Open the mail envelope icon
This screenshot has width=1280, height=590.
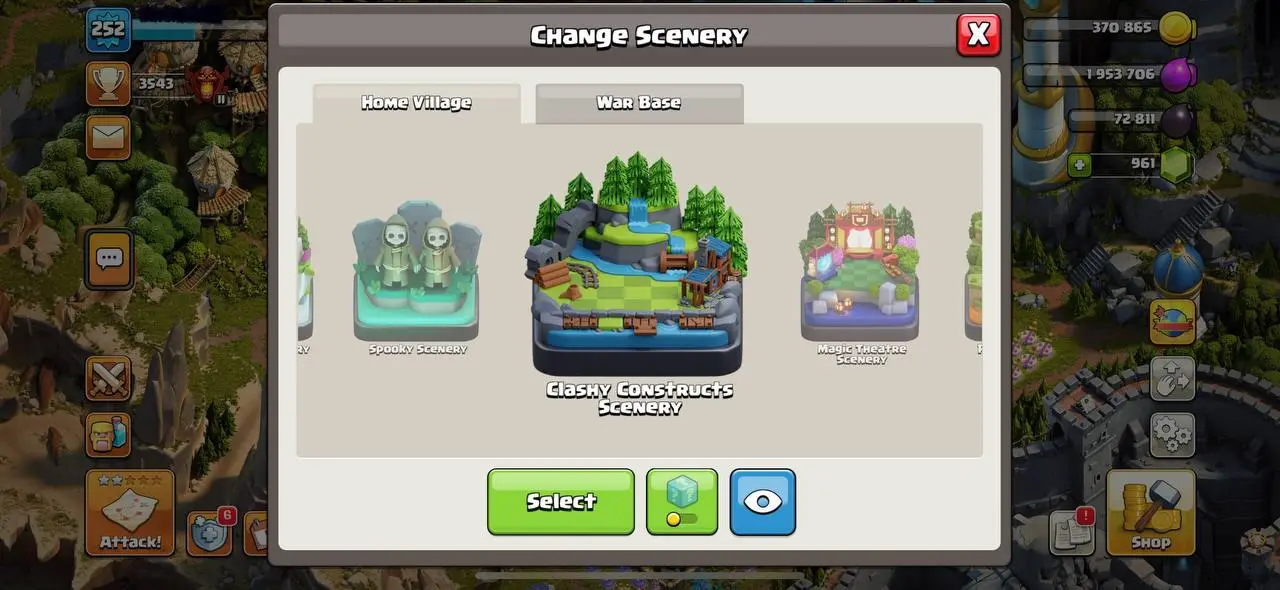tap(108, 137)
